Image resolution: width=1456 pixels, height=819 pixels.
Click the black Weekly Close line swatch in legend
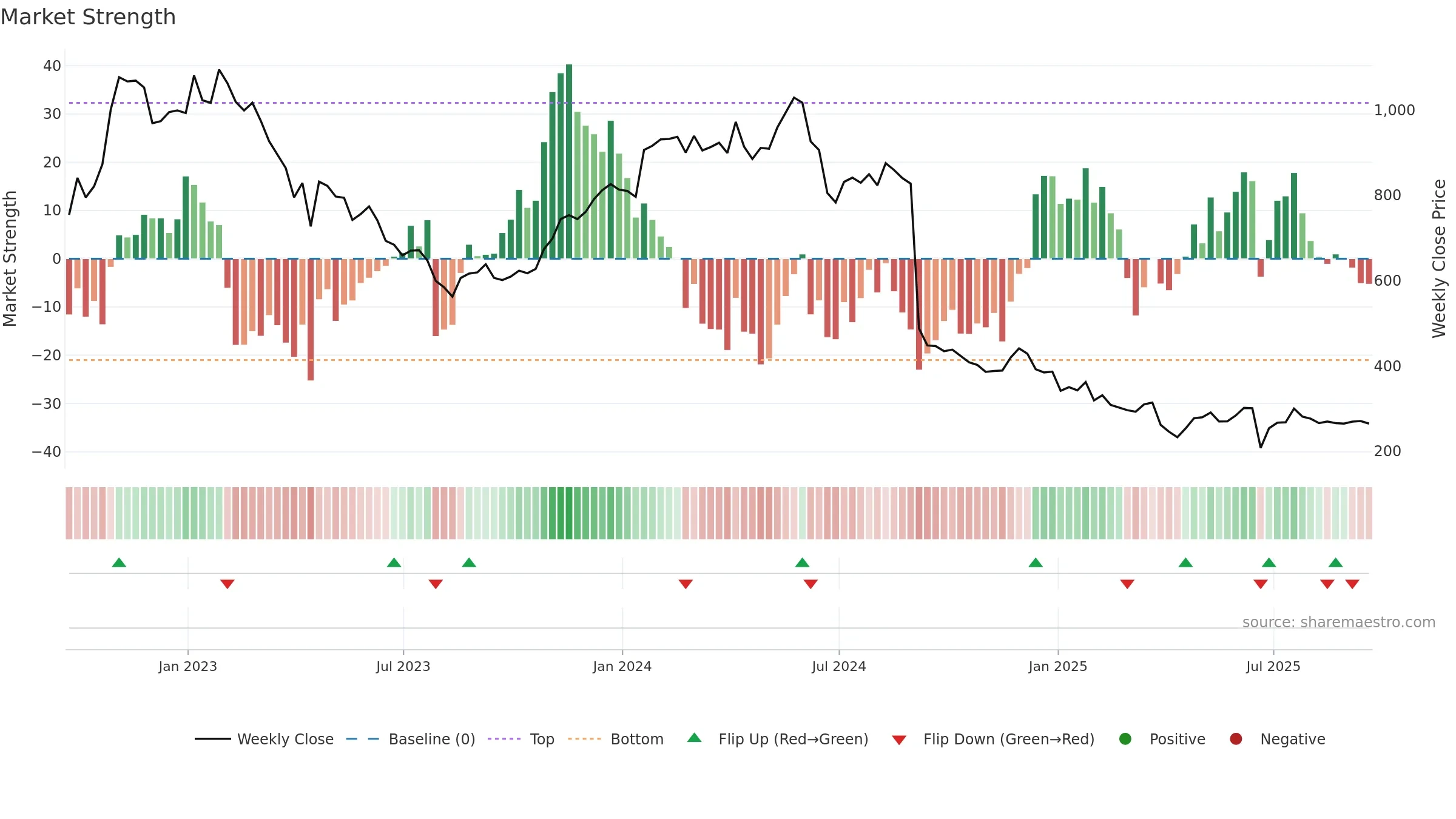[213, 739]
